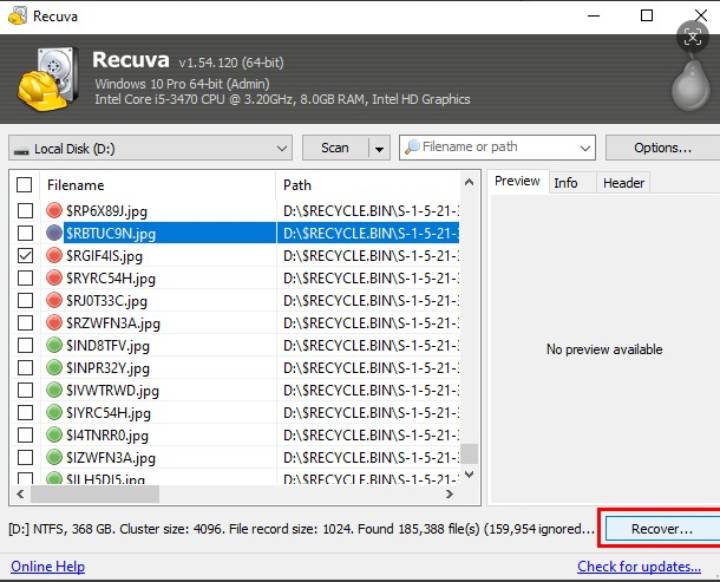Image resolution: width=720 pixels, height=582 pixels.
Task: Switch to the Header tab
Action: (x=624, y=183)
